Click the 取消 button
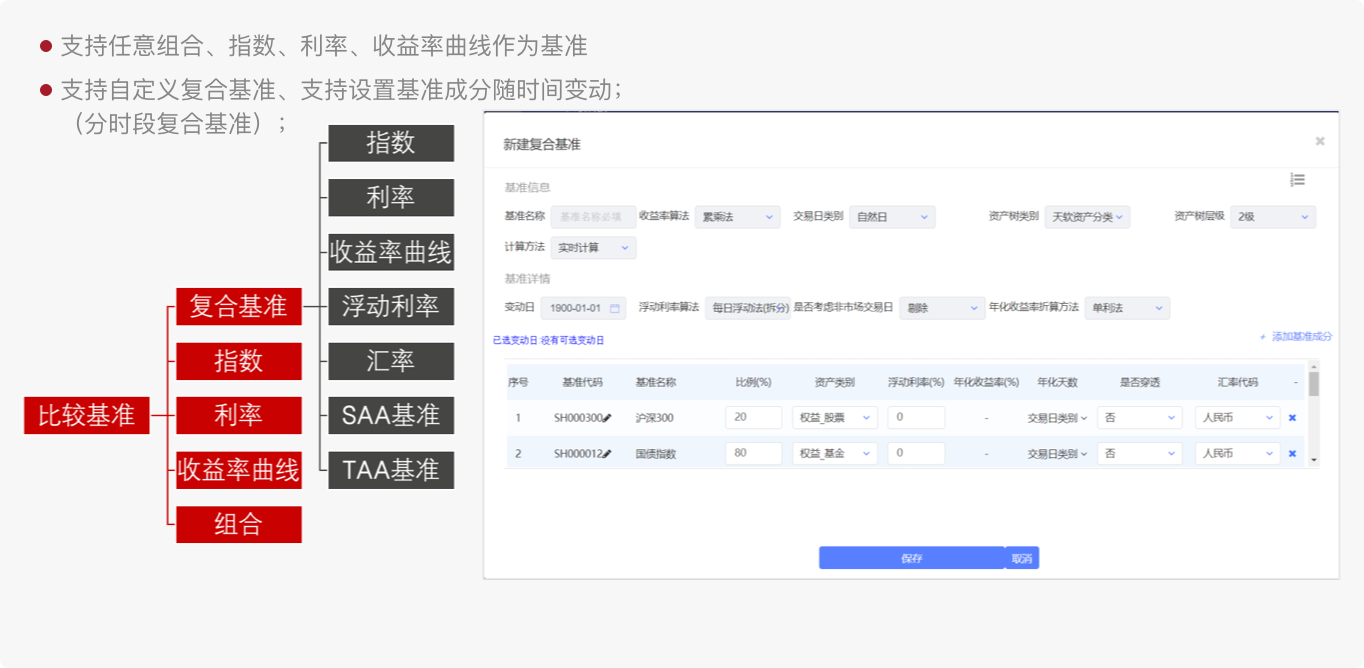This screenshot has width=1364, height=668. coord(1021,558)
